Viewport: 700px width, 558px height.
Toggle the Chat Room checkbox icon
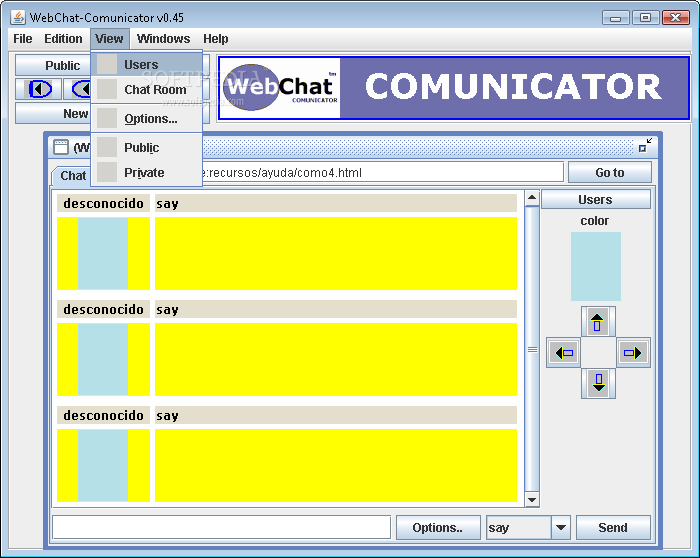tap(107, 89)
